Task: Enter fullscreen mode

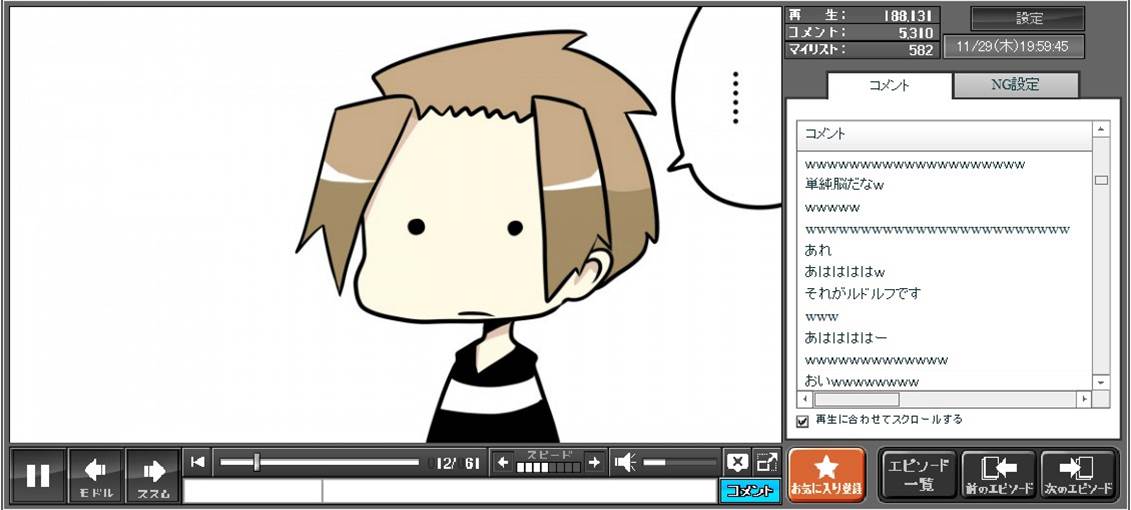Action: click(x=767, y=462)
